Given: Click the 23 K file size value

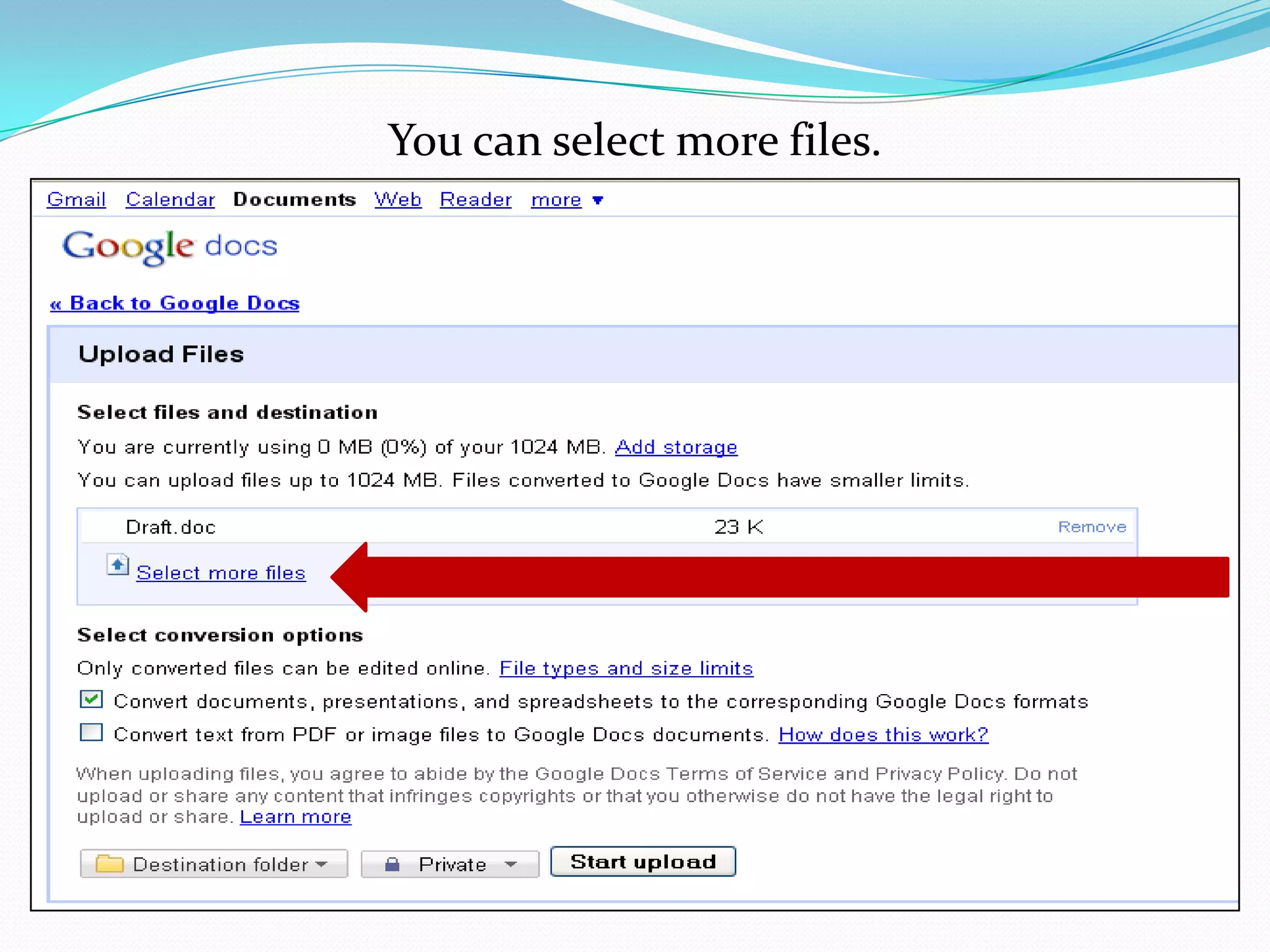Looking at the screenshot, I should 739,527.
